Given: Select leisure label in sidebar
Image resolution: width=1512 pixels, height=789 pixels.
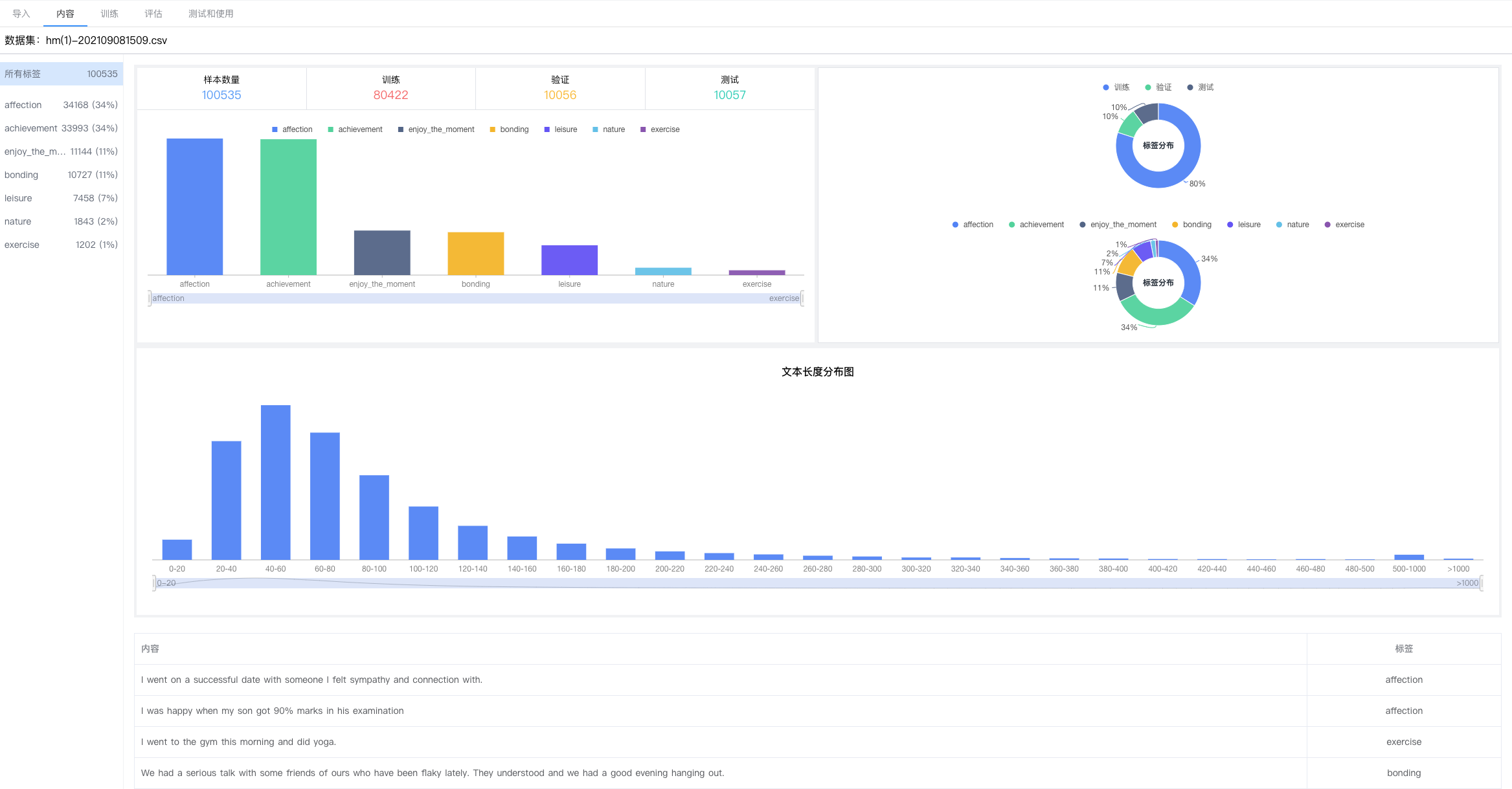Looking at the screenshot, I should [x=62, y=198].
